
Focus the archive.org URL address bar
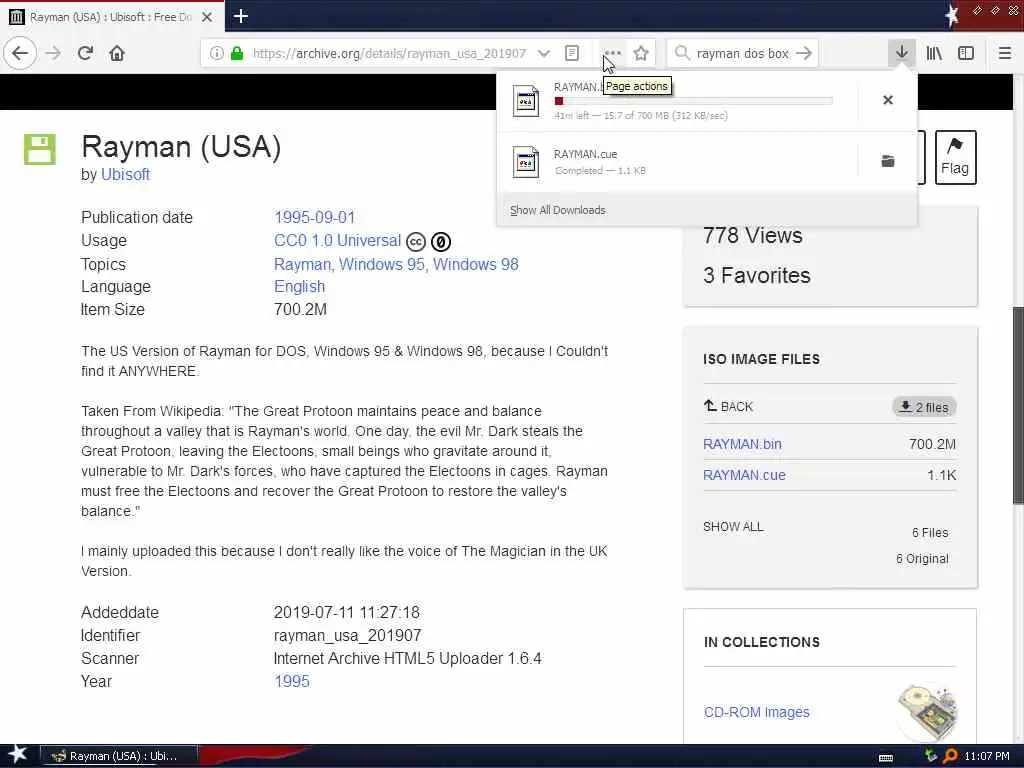coord(389,54)
